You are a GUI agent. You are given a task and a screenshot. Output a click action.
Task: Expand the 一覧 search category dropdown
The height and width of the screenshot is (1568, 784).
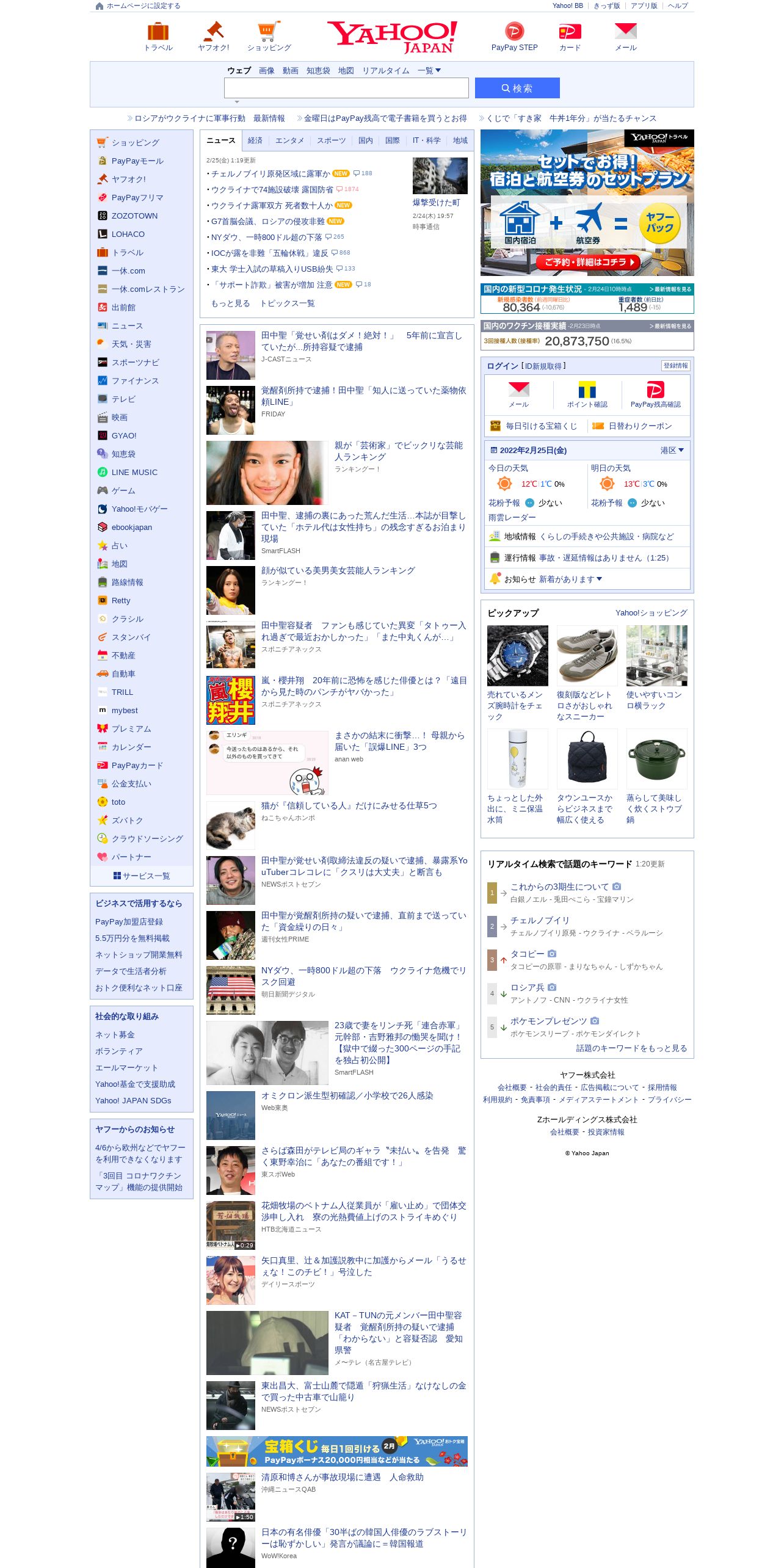(x=429, y=71)
